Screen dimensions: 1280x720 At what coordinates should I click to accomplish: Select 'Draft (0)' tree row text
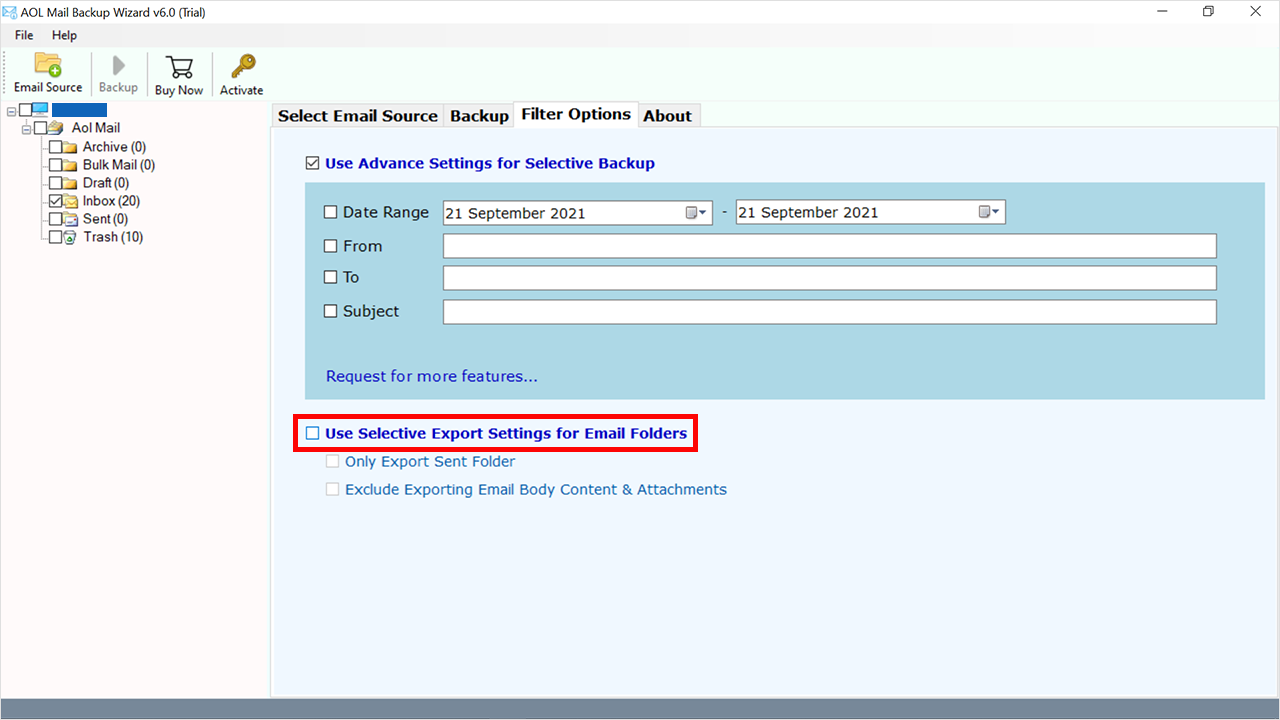(x=106, y=183)
